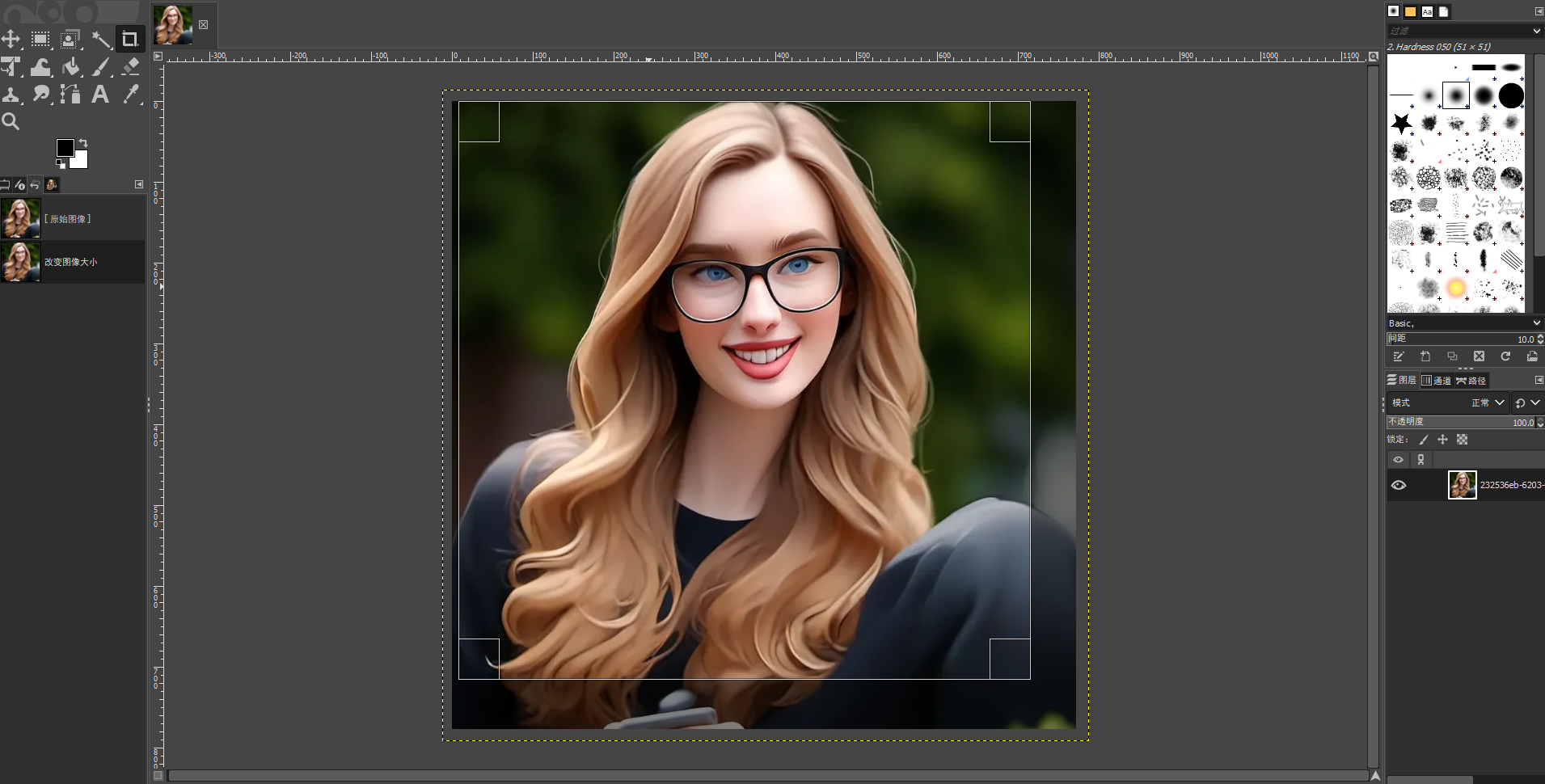Adjust the 间距 spacing stepper arrows

pos(1540,339)
